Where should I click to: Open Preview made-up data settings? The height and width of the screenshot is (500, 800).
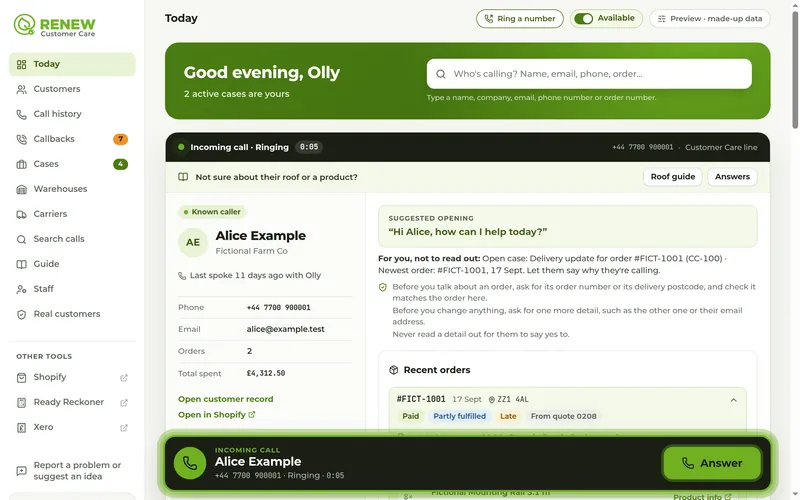[x=710, y=18]
